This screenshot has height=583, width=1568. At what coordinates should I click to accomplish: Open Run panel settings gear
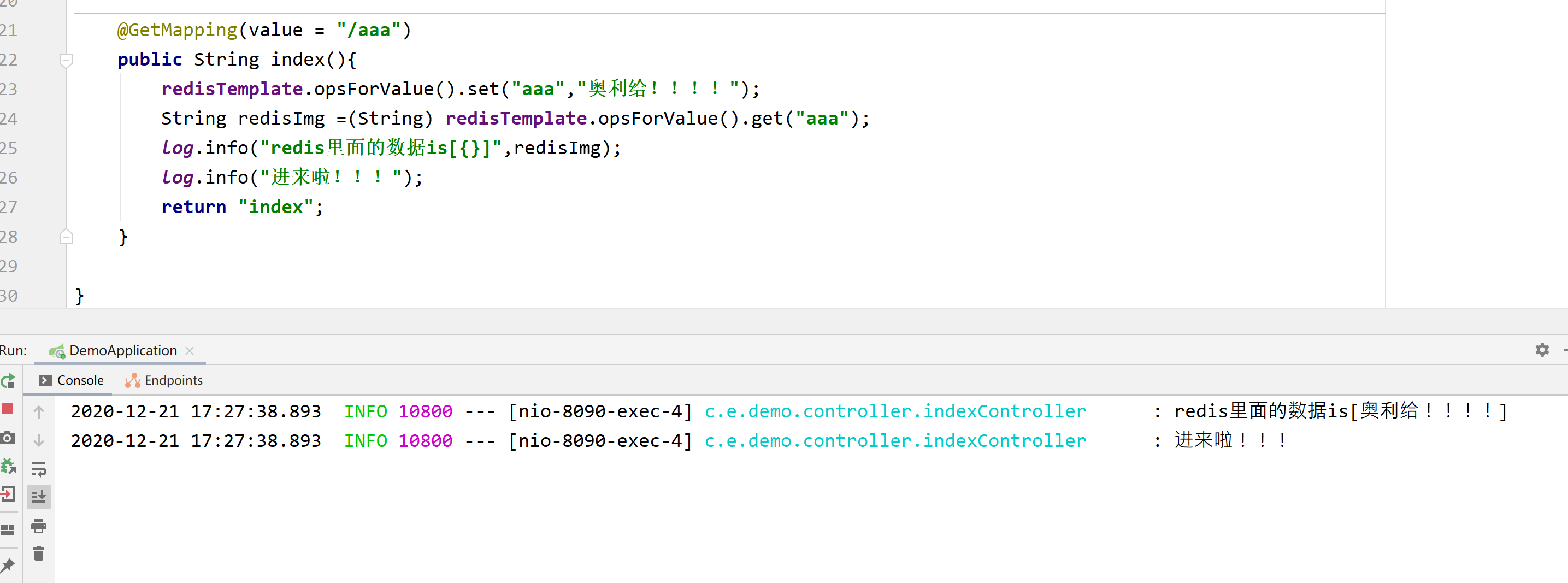click(1542, 350)
